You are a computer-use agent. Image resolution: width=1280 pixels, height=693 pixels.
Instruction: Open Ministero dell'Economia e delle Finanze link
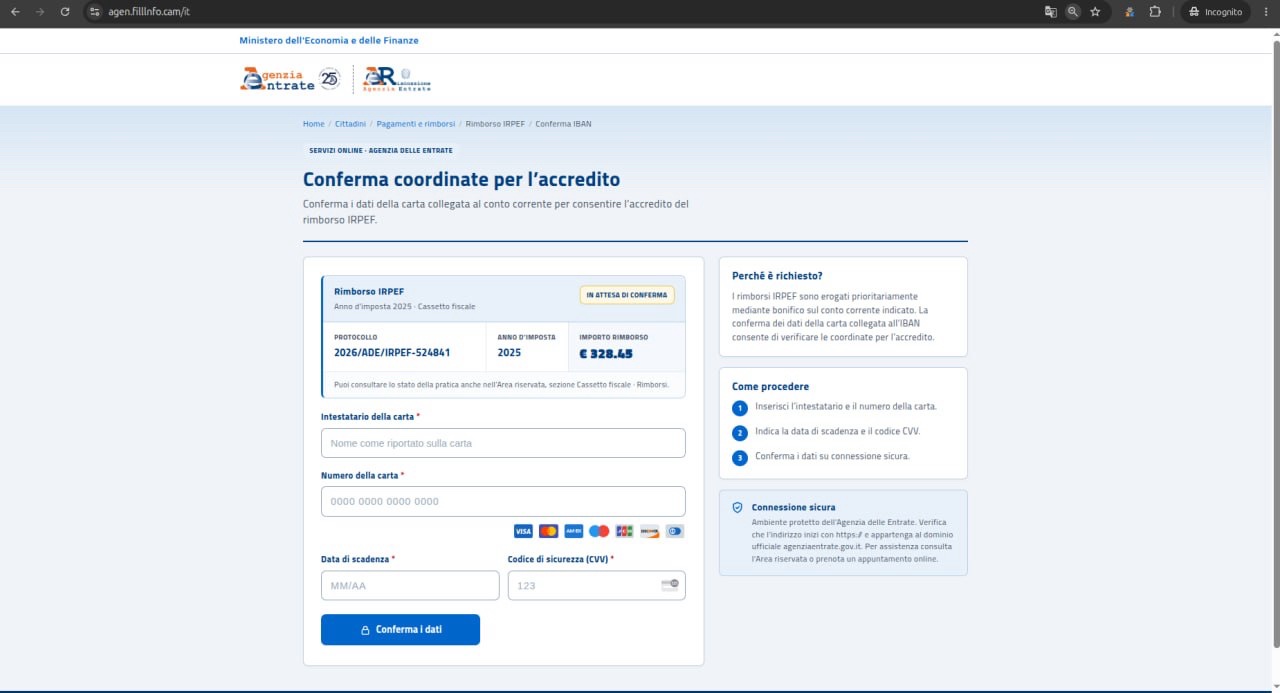(x=329, y=40)
